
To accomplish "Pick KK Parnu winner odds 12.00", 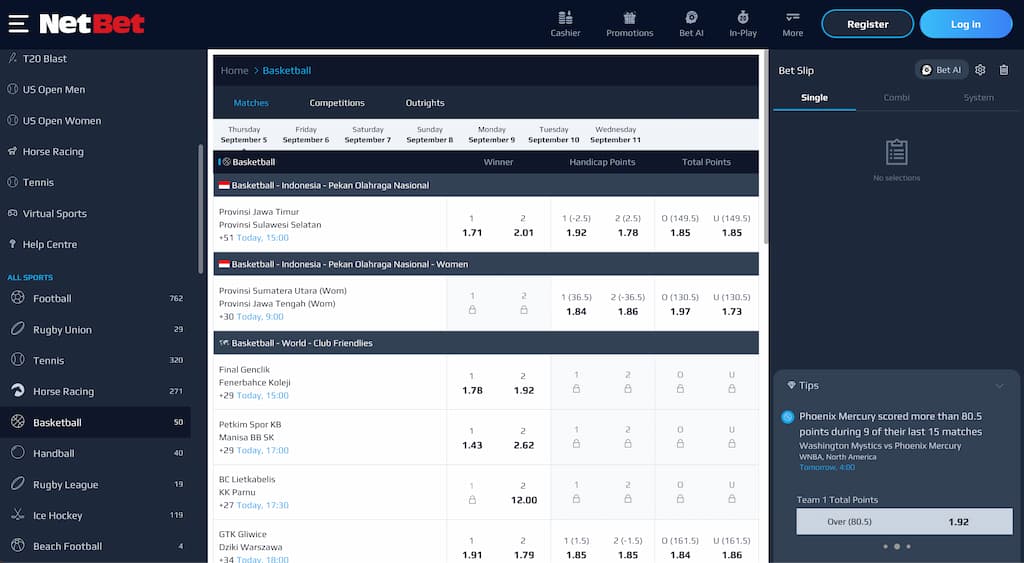I will point(524,493).
